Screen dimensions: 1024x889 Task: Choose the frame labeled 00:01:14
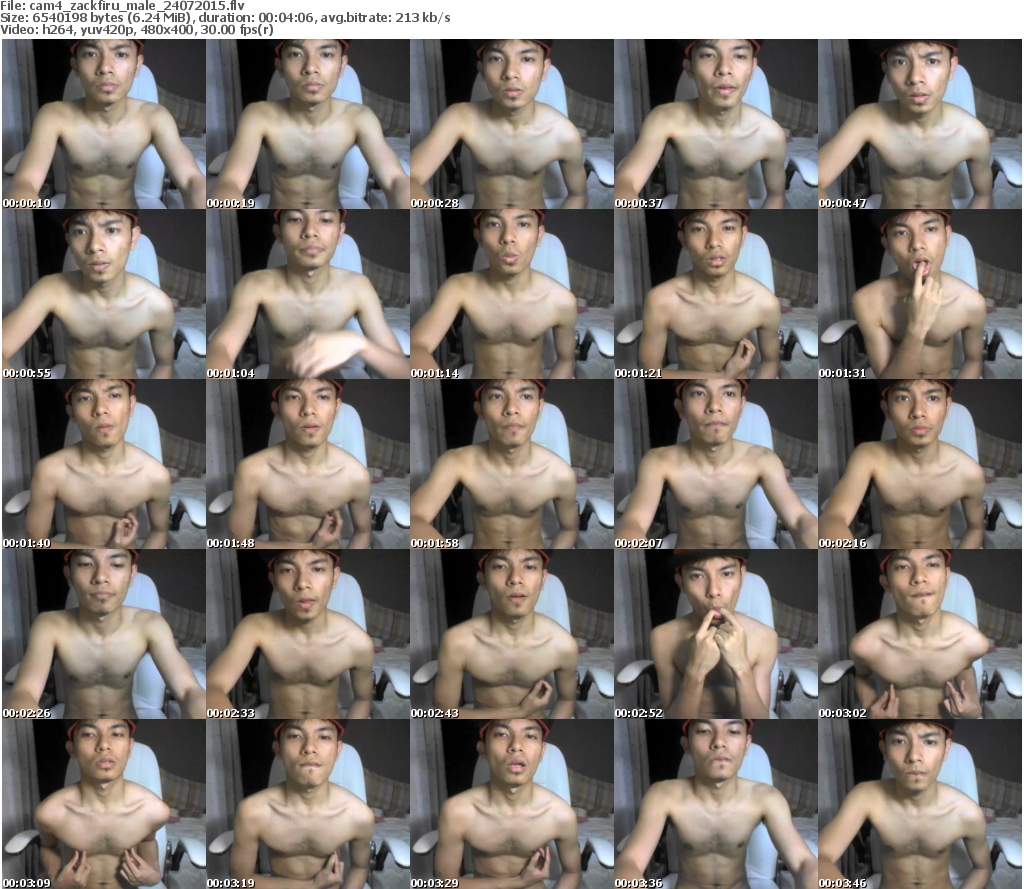point(512,294)
